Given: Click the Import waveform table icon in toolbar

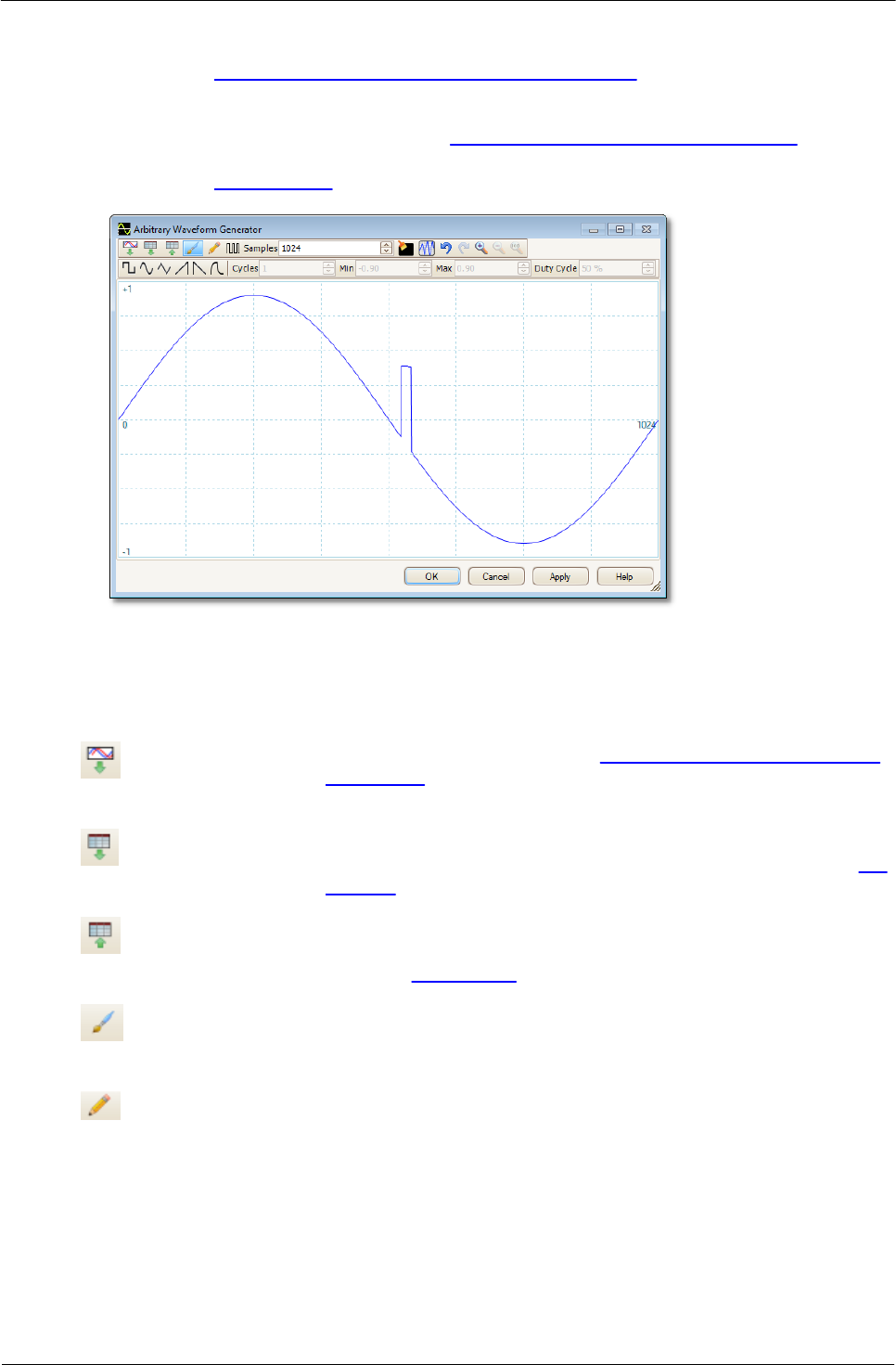Looking at the screenshot, I should point(150,248).
